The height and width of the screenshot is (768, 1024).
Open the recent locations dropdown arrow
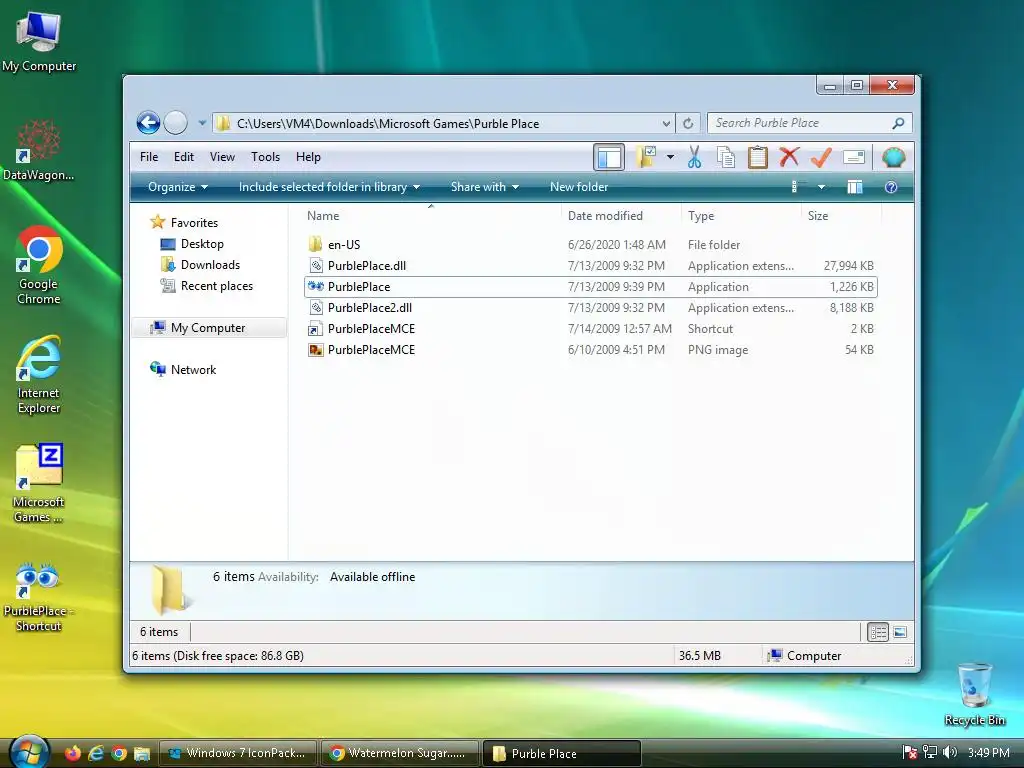click(202, 123)
